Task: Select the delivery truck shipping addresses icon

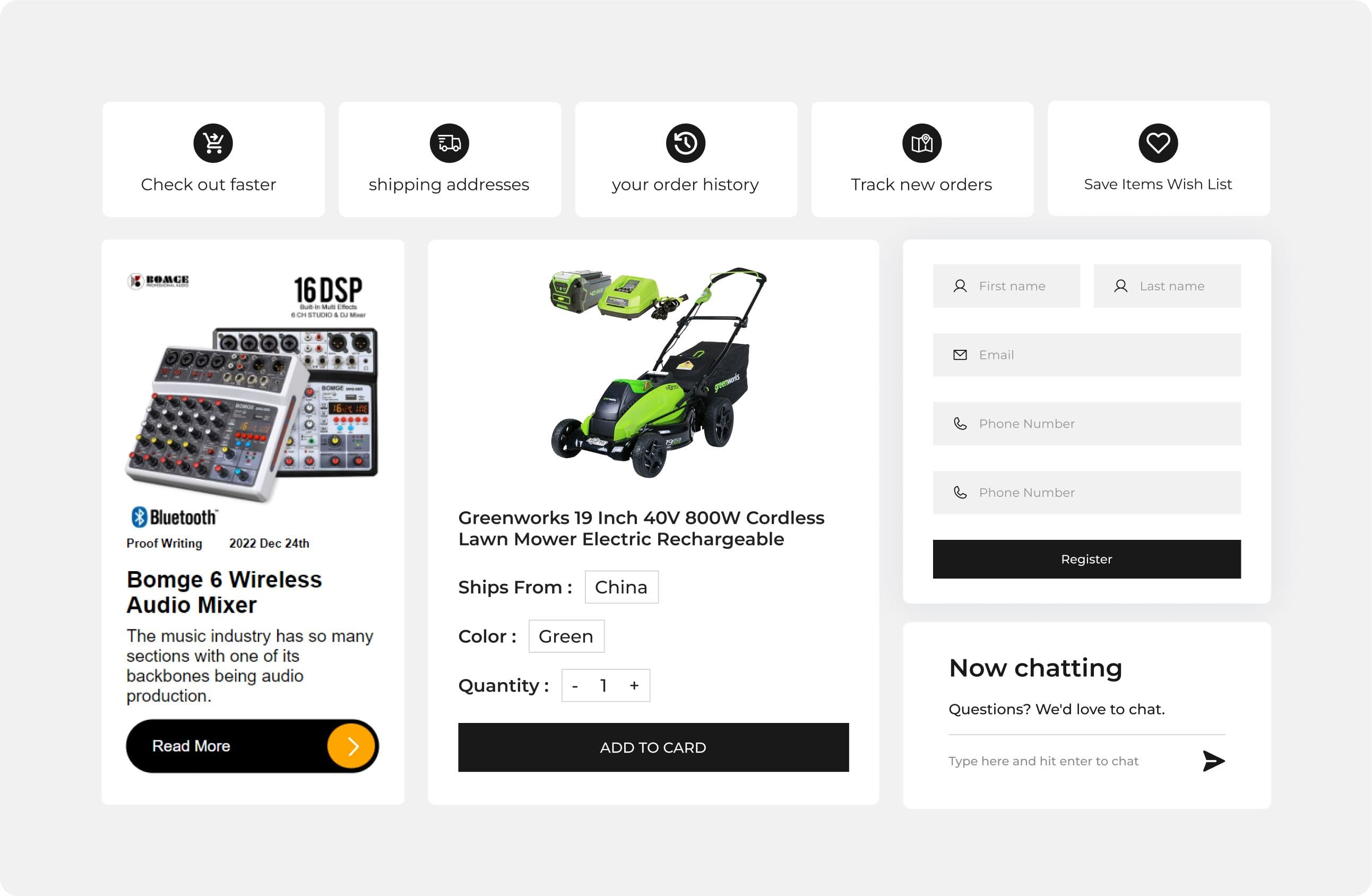Action: pyautogui.click(x=449, y=143)
